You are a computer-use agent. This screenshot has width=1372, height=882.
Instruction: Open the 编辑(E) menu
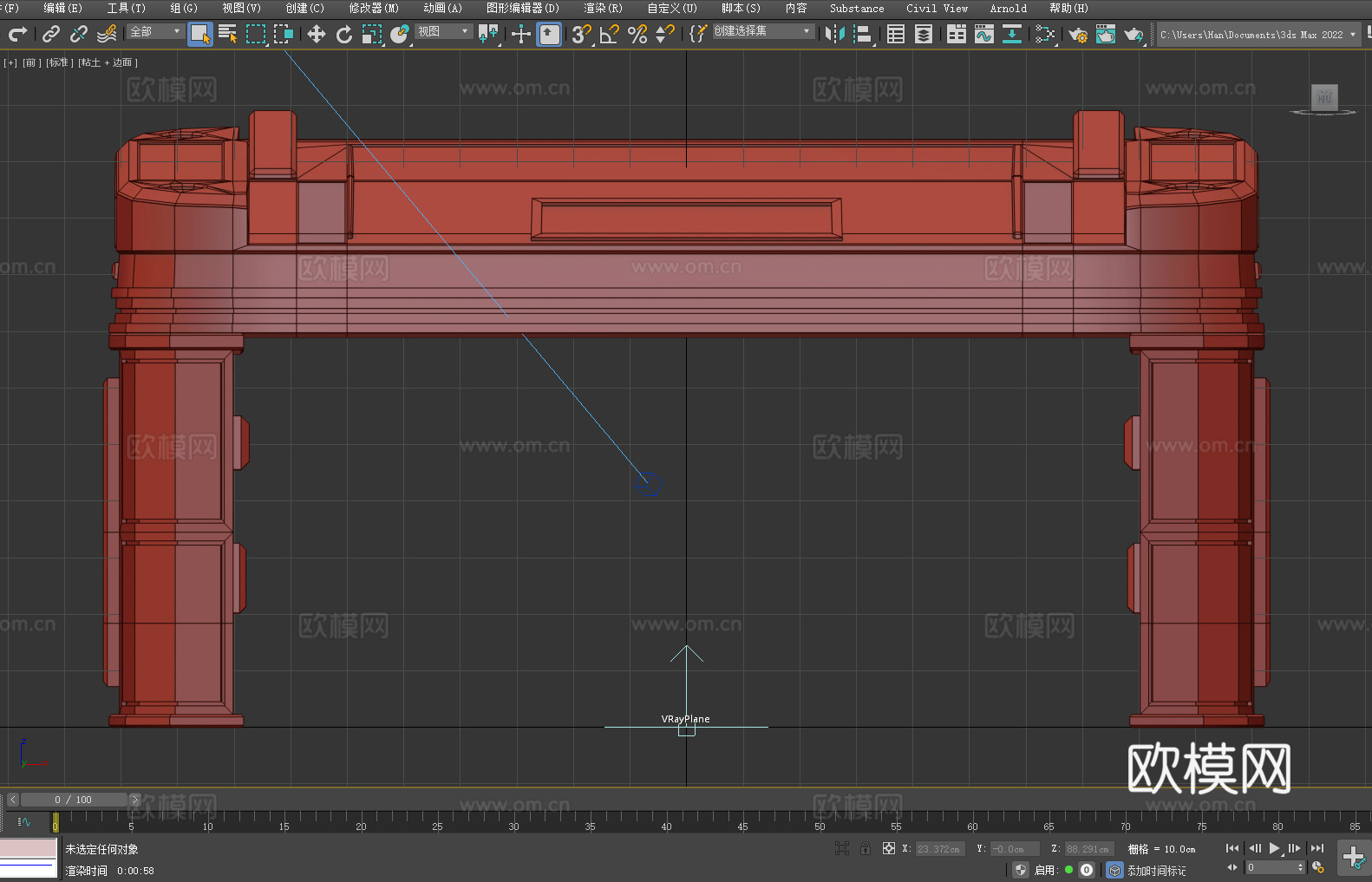click(x=62, y=8)
